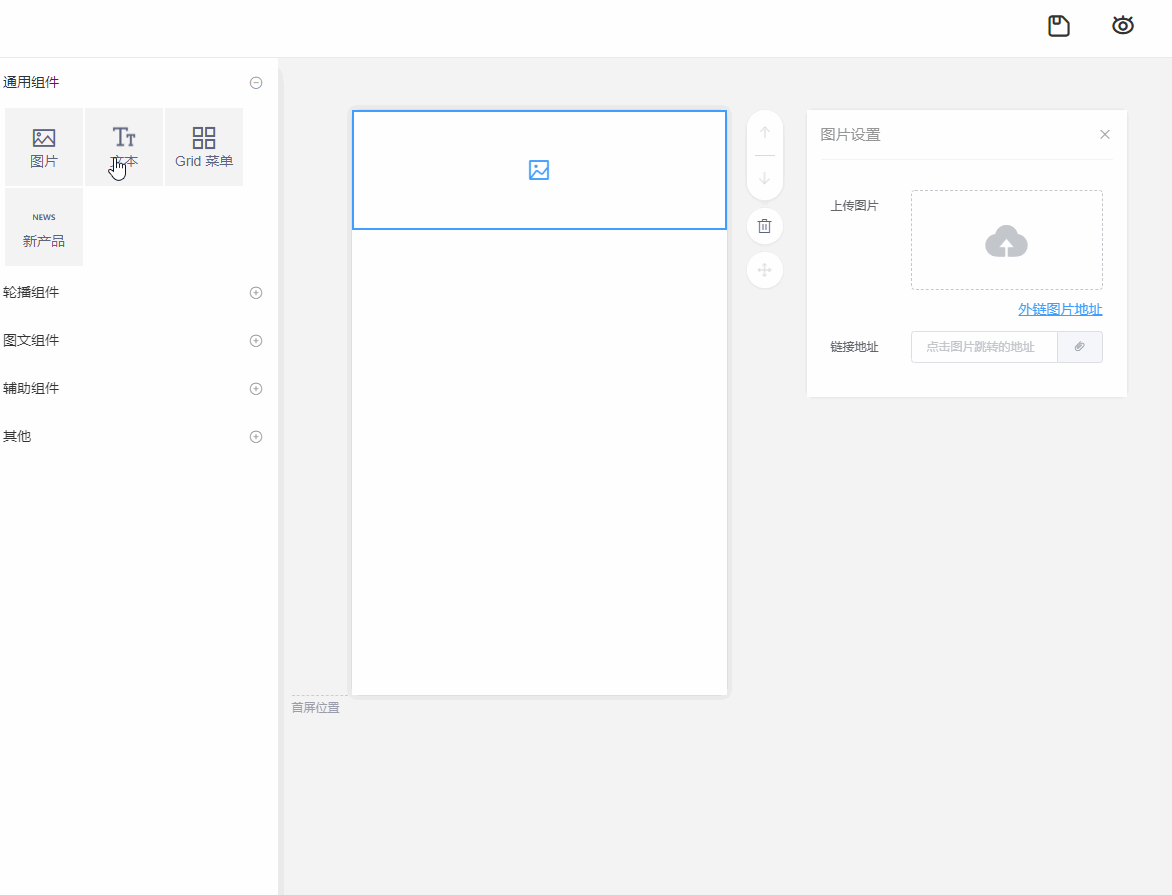
Task: Expand the 轮播组件 section
Action: coord(256,292)
